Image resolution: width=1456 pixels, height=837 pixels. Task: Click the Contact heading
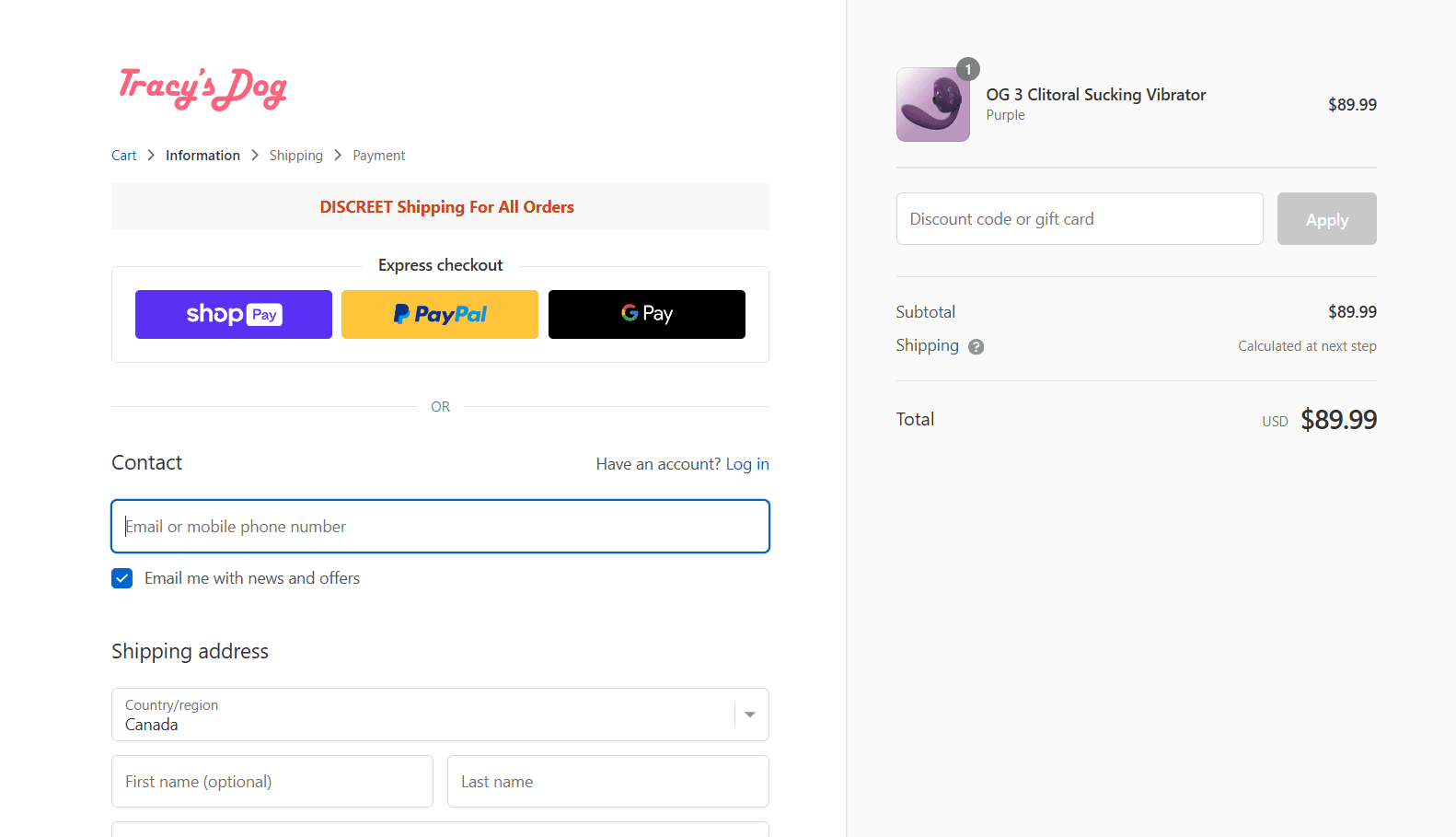147,463
